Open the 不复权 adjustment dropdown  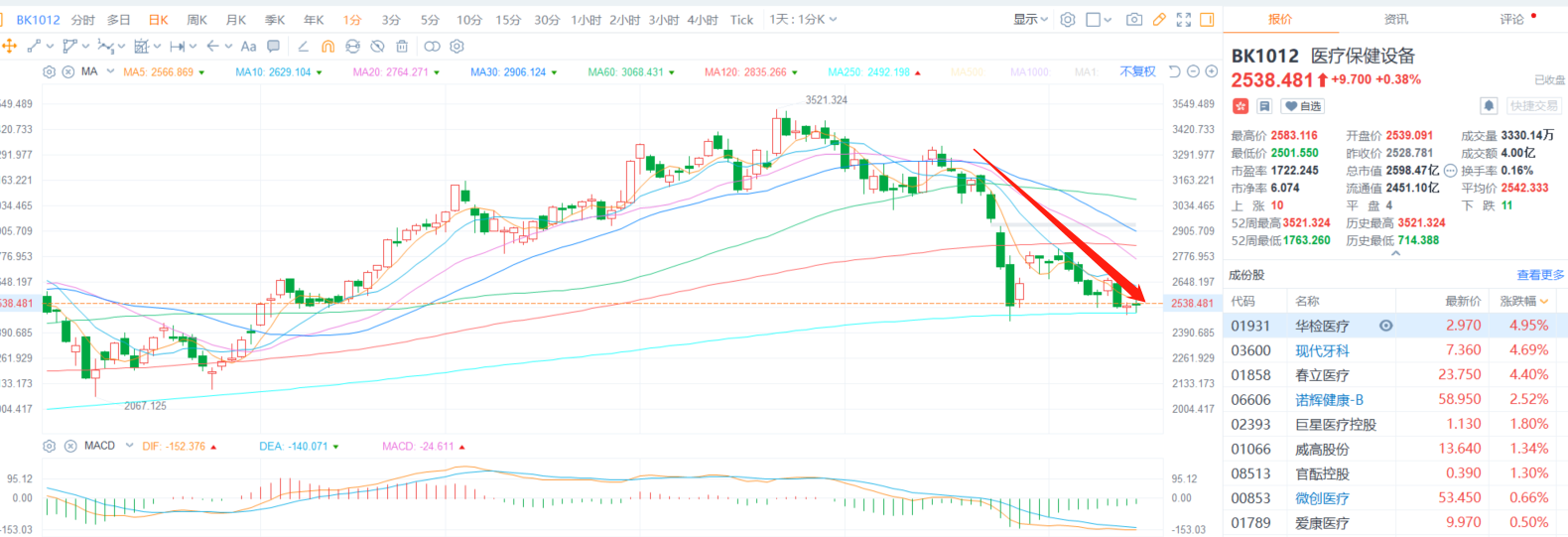(x=1137, y=71)
